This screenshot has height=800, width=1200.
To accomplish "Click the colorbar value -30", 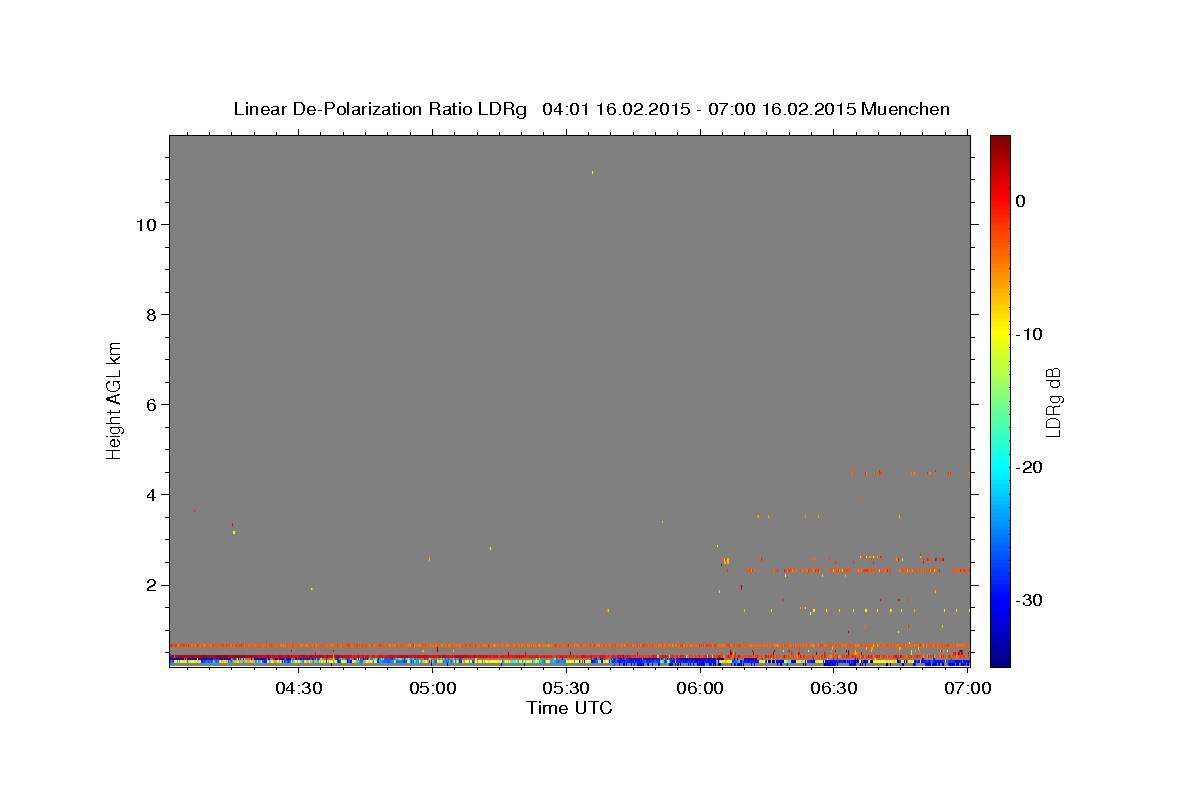I will click(x=1029, y=600).
